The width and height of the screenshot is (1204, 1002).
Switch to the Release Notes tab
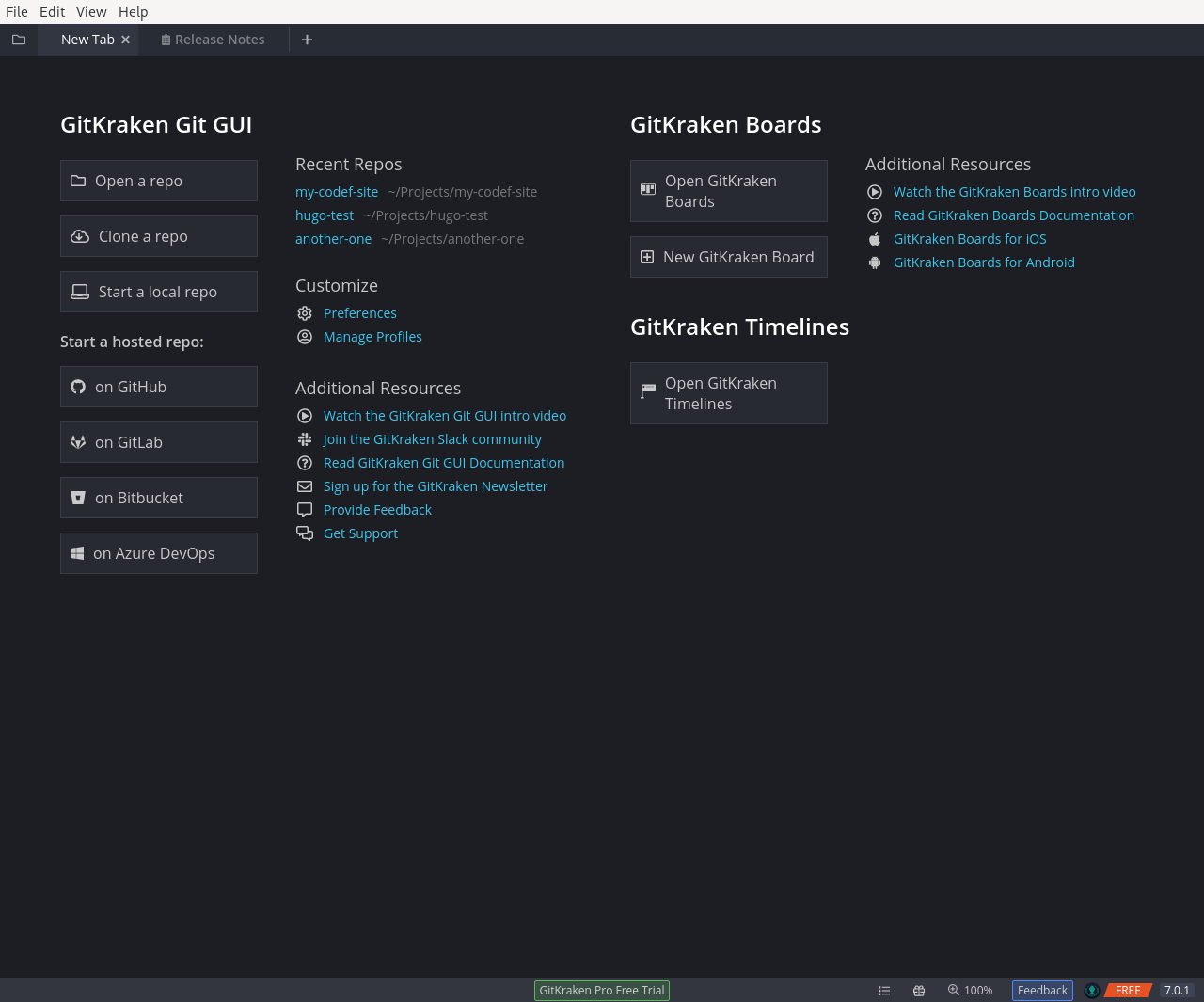tap(213, 40)
